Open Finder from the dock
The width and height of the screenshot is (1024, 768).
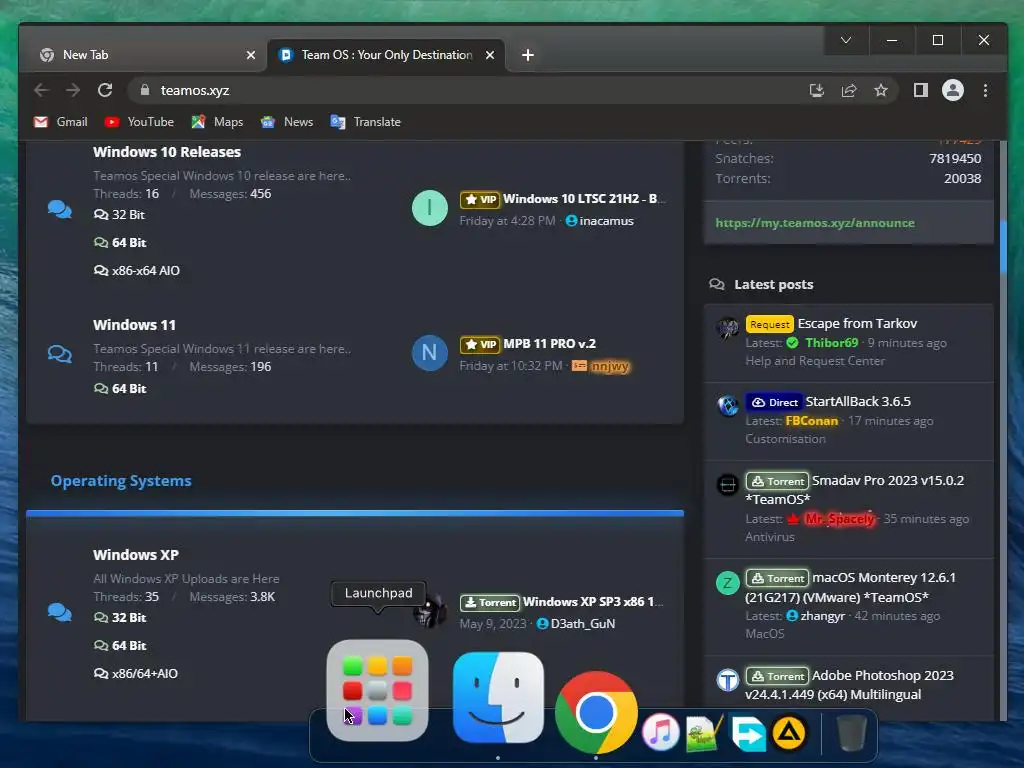[x=498, y=697]
